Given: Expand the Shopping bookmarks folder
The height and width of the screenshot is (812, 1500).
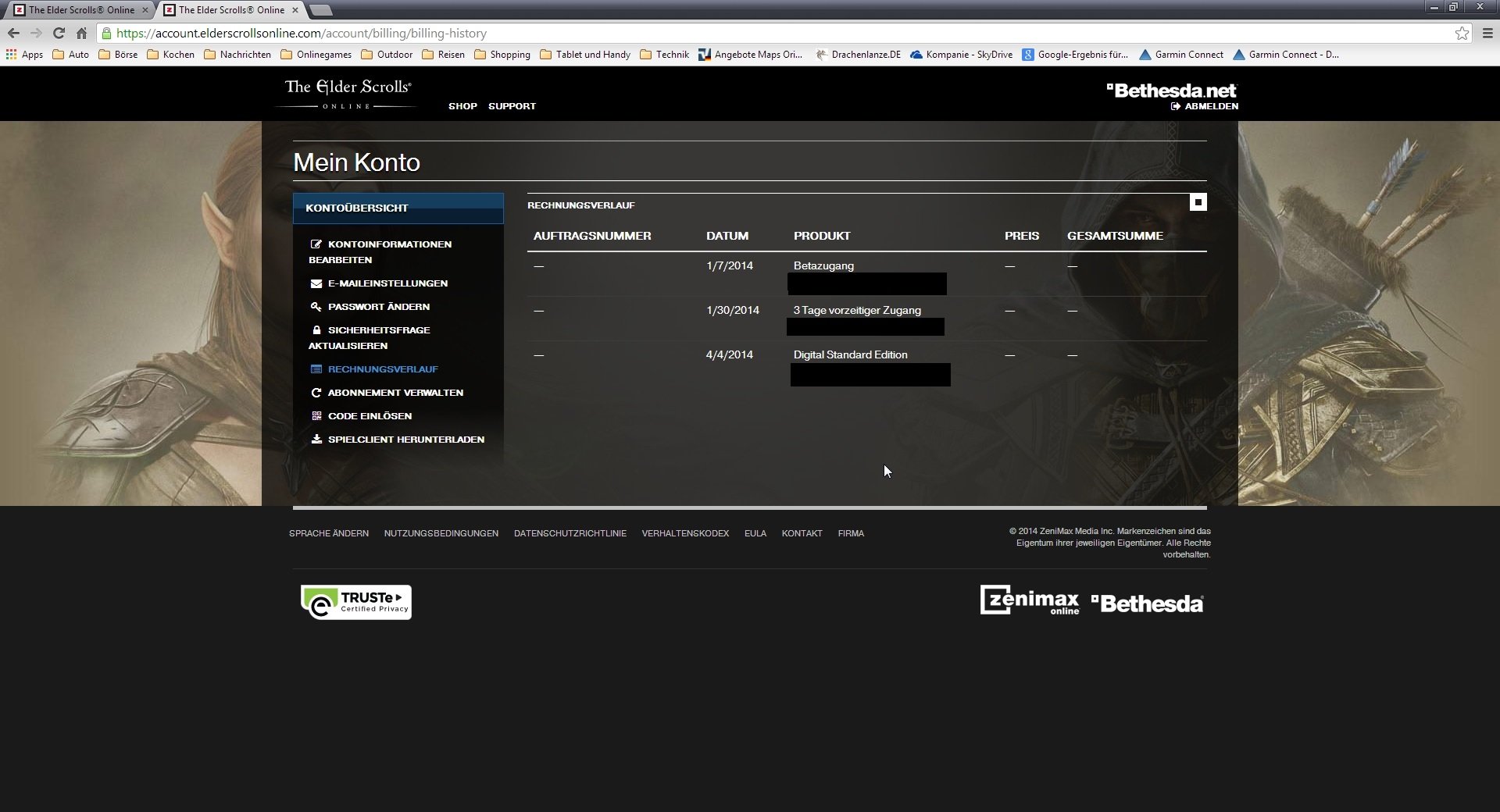Looking at the screenshot, I should coord(502,55).
